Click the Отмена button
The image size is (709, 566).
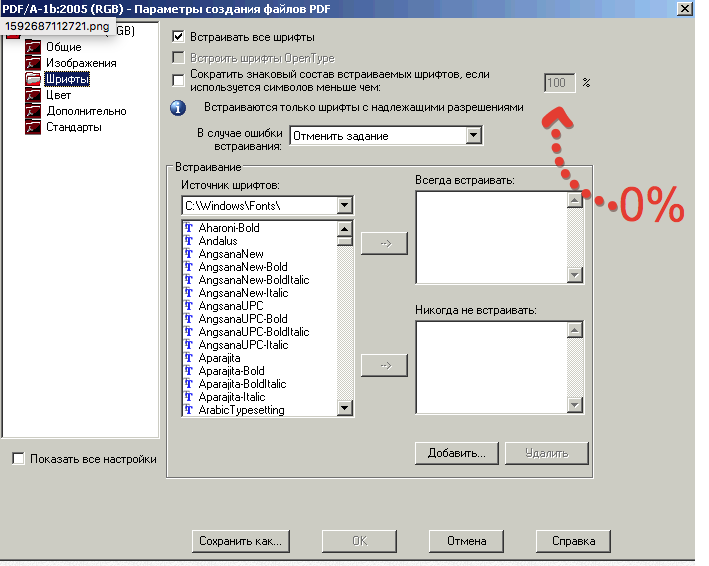(x=467, y=541)
